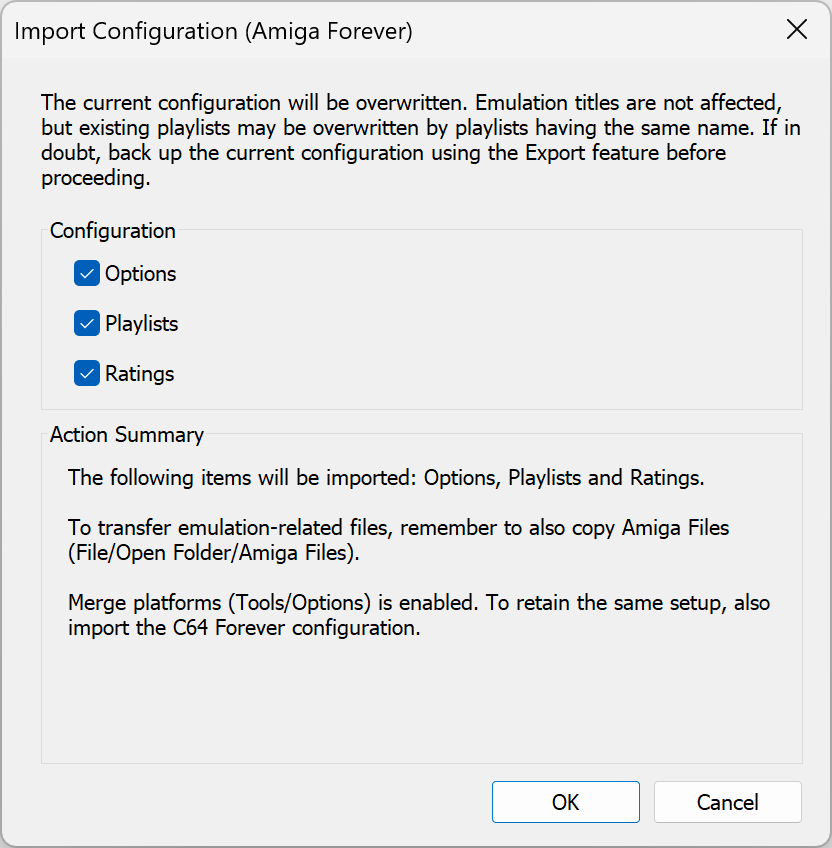Click the 'To transfer emulation-related files' paragraph

click(x=398, y=540)
